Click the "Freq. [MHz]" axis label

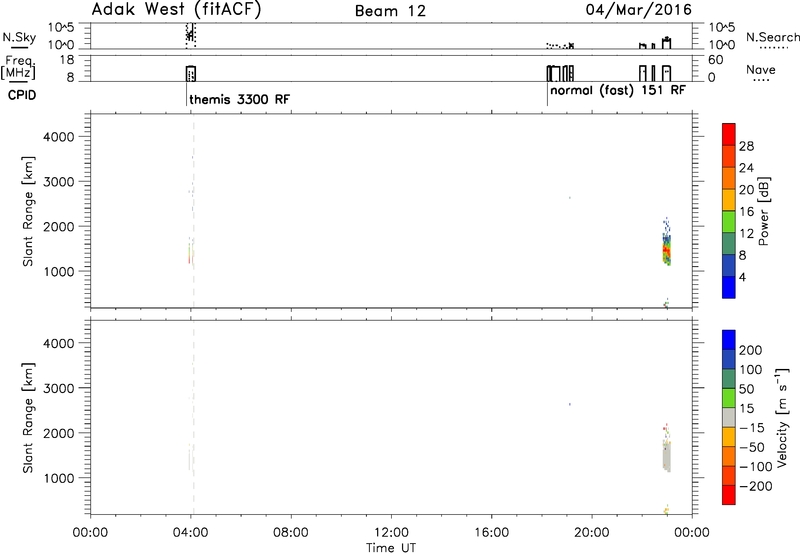19,68
